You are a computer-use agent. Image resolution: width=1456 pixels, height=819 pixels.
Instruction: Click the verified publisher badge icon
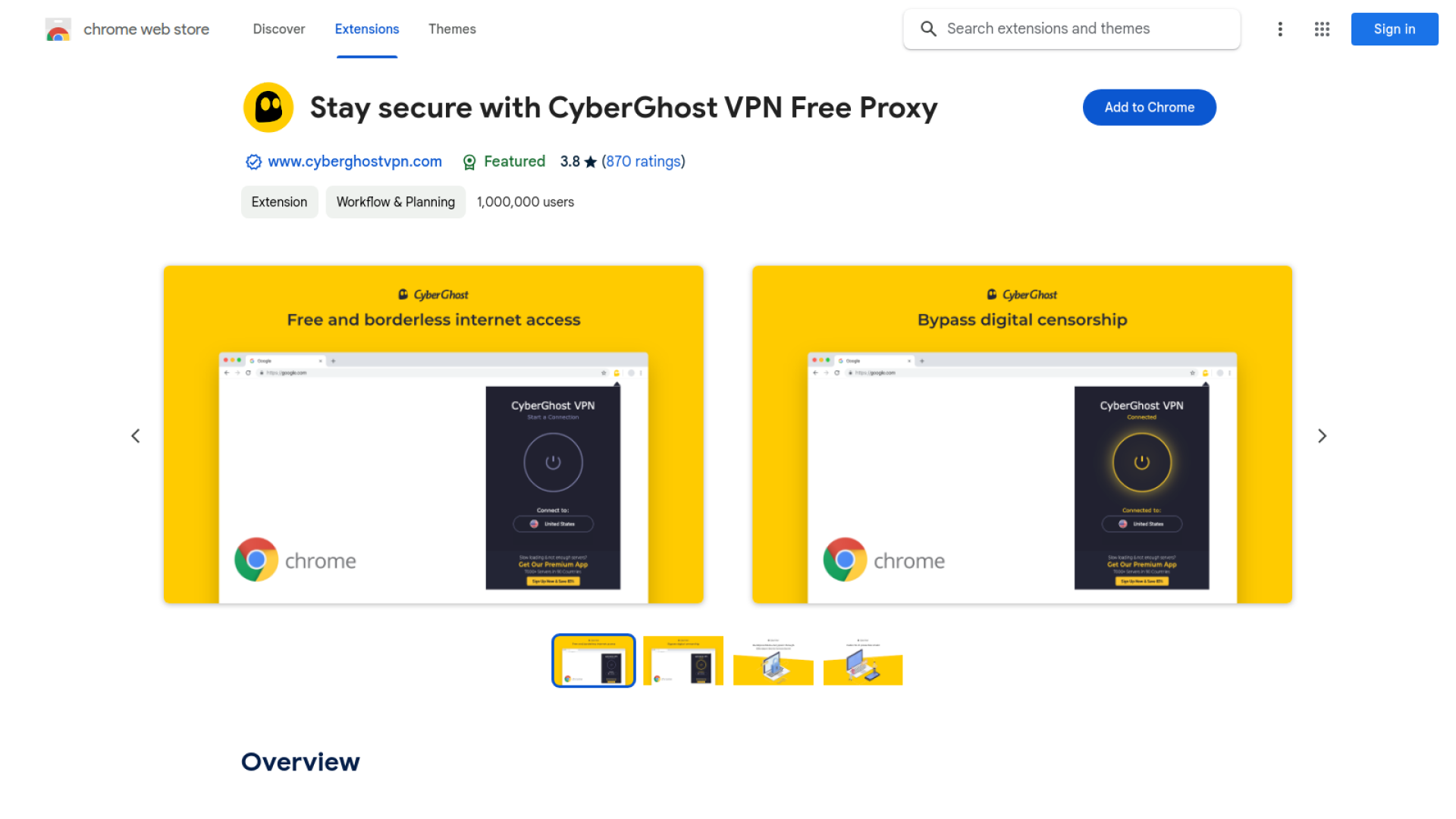(x=253, y=162)
